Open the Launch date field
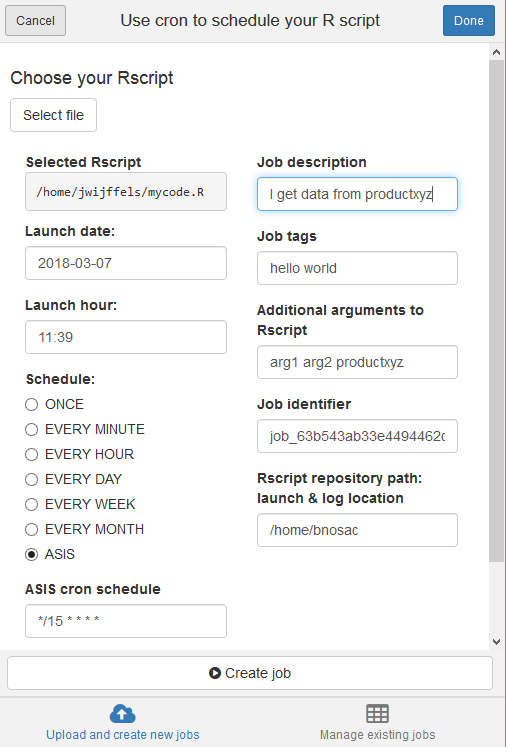Viewport: 506px width, 747px height. 126,263
